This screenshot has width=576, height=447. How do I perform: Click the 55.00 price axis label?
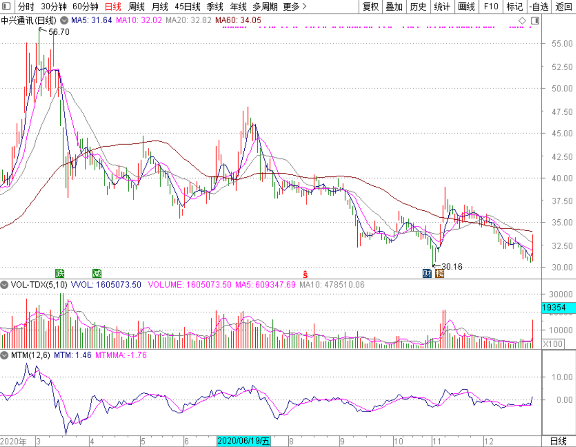coord(562,44)
